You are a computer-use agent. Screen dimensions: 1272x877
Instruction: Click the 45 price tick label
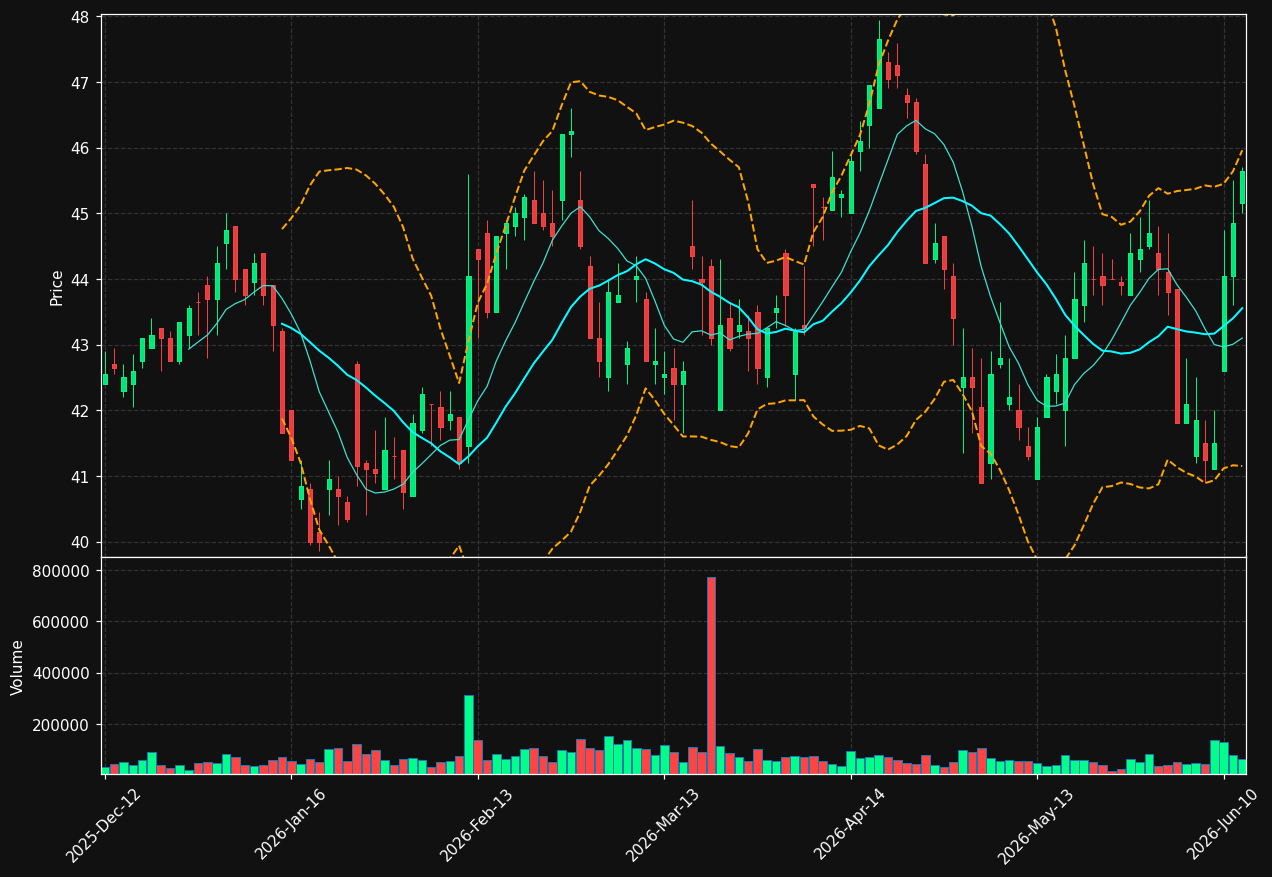[x=80, y=214]
